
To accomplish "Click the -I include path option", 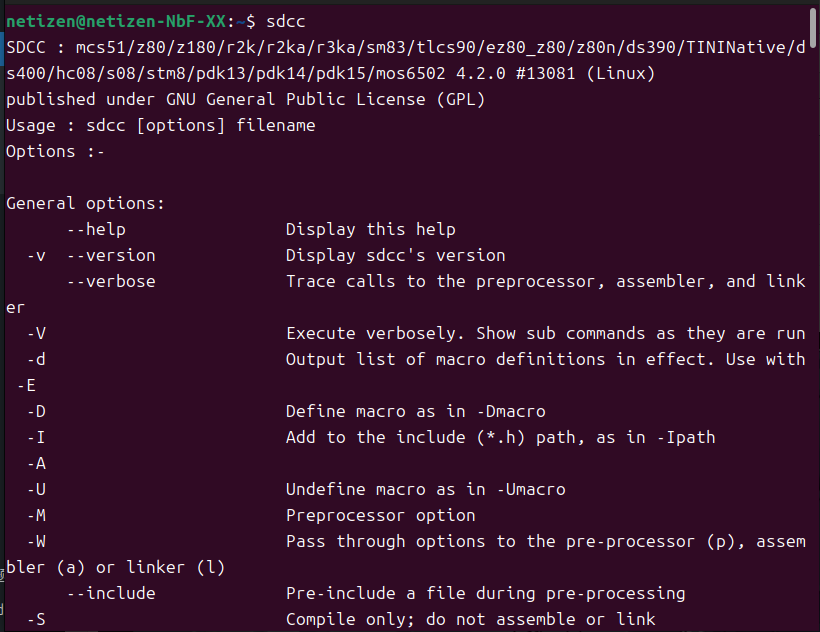I will click(x=37, y=438).
